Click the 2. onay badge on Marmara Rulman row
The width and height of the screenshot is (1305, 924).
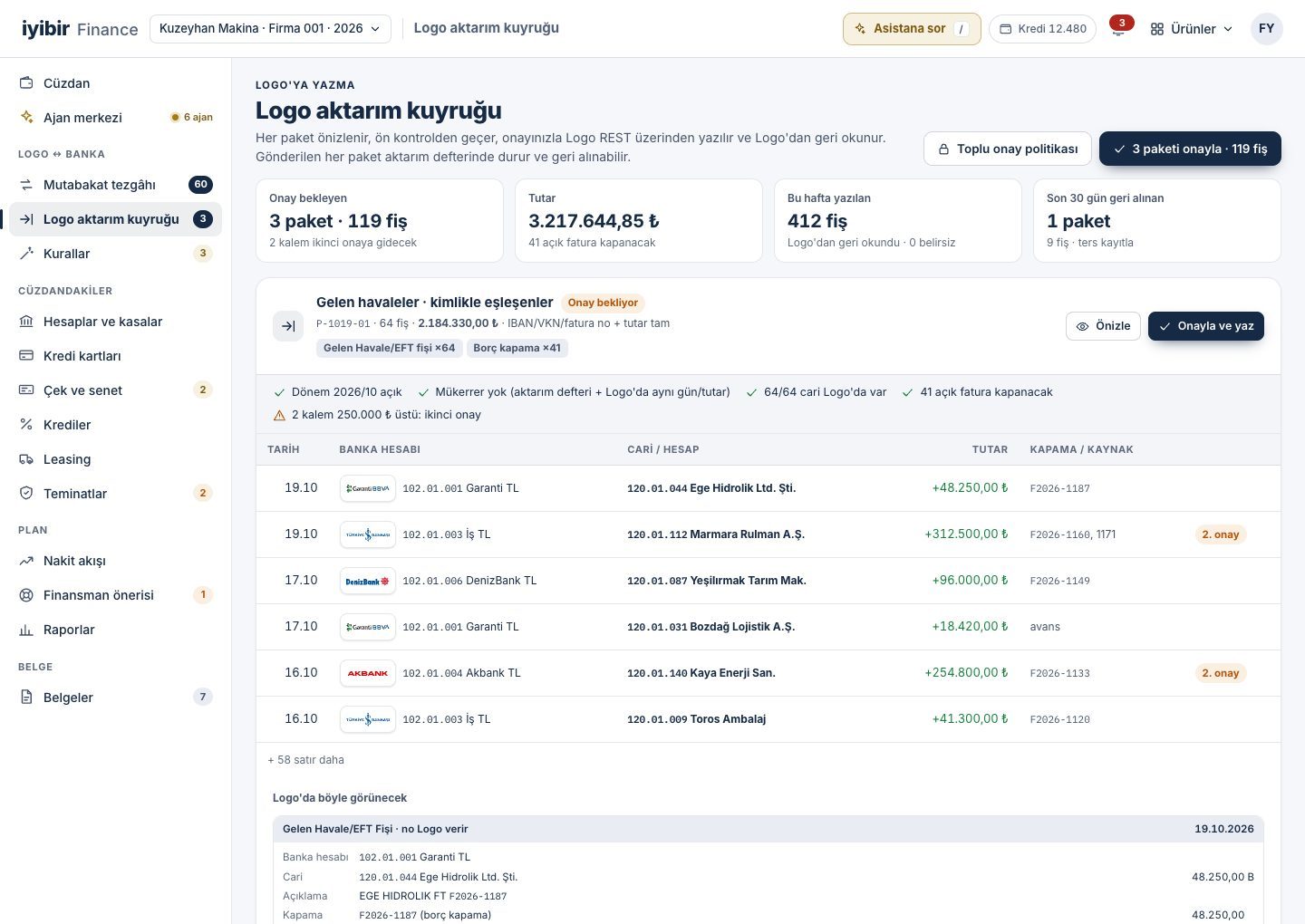1220,534
